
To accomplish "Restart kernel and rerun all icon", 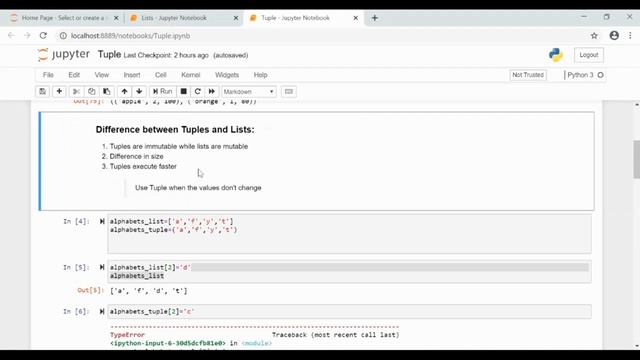I will 212,91.
